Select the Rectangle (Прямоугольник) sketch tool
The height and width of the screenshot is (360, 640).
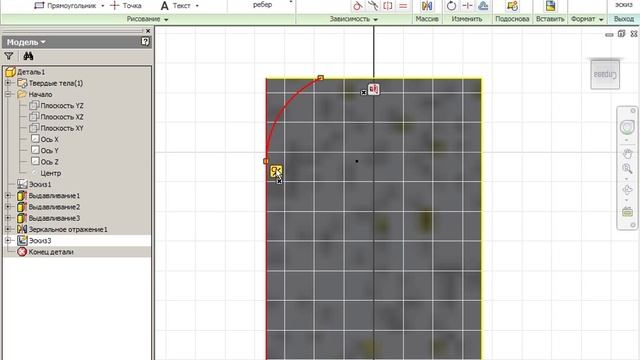65,6
